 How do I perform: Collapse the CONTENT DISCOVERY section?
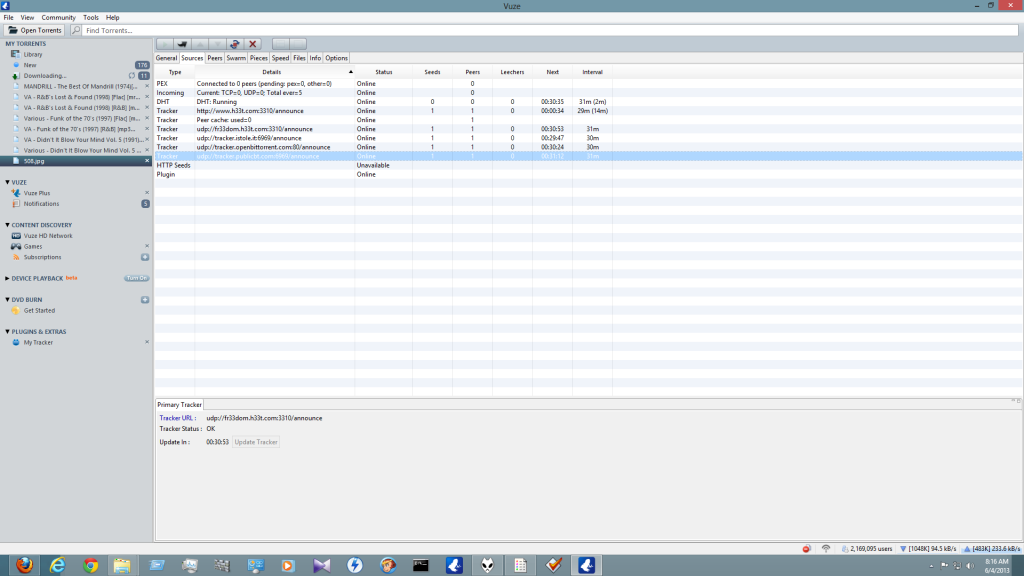pyautogui.click(x=7, y=225)
